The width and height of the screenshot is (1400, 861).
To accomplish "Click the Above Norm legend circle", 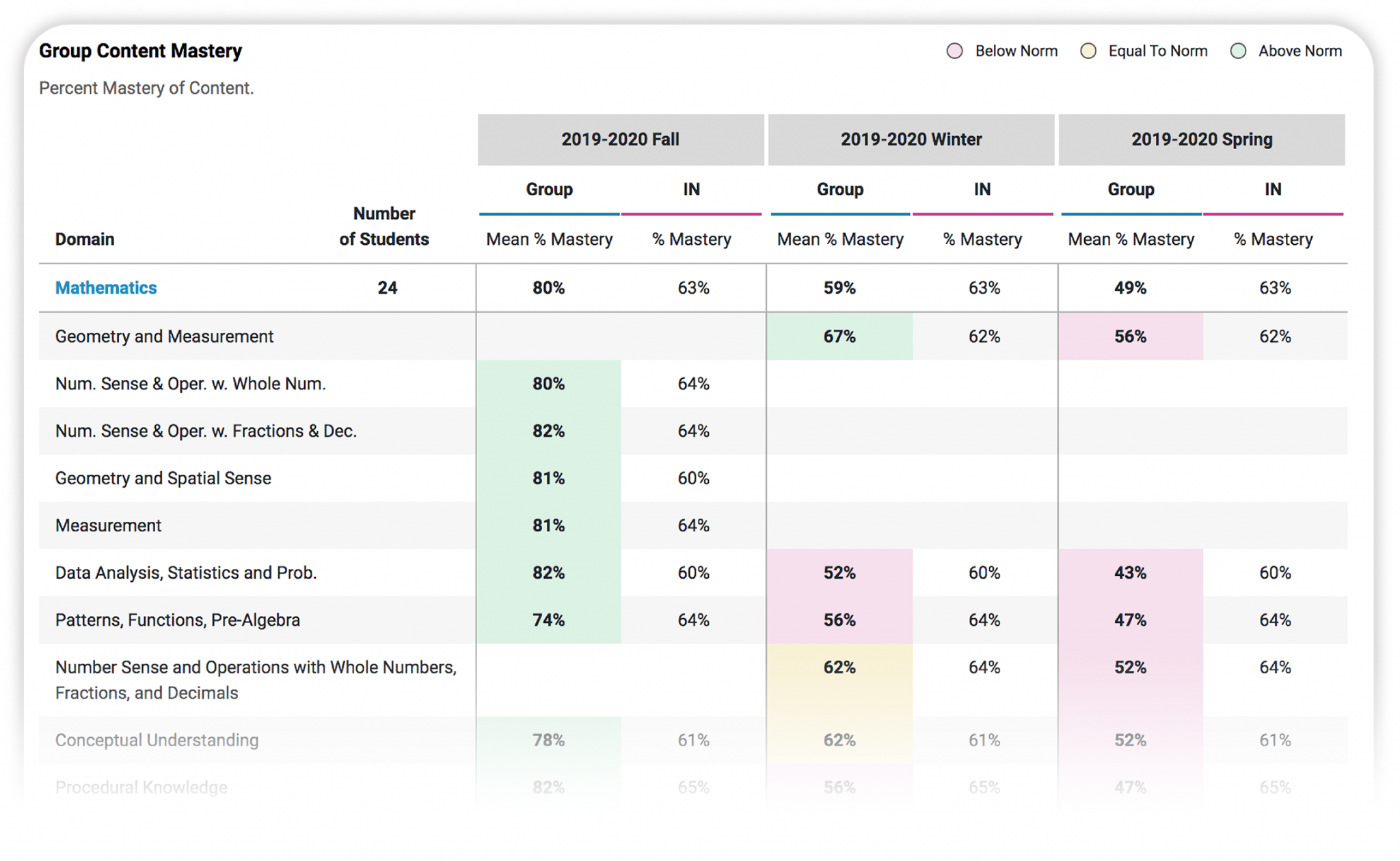I will point(1238,51).
